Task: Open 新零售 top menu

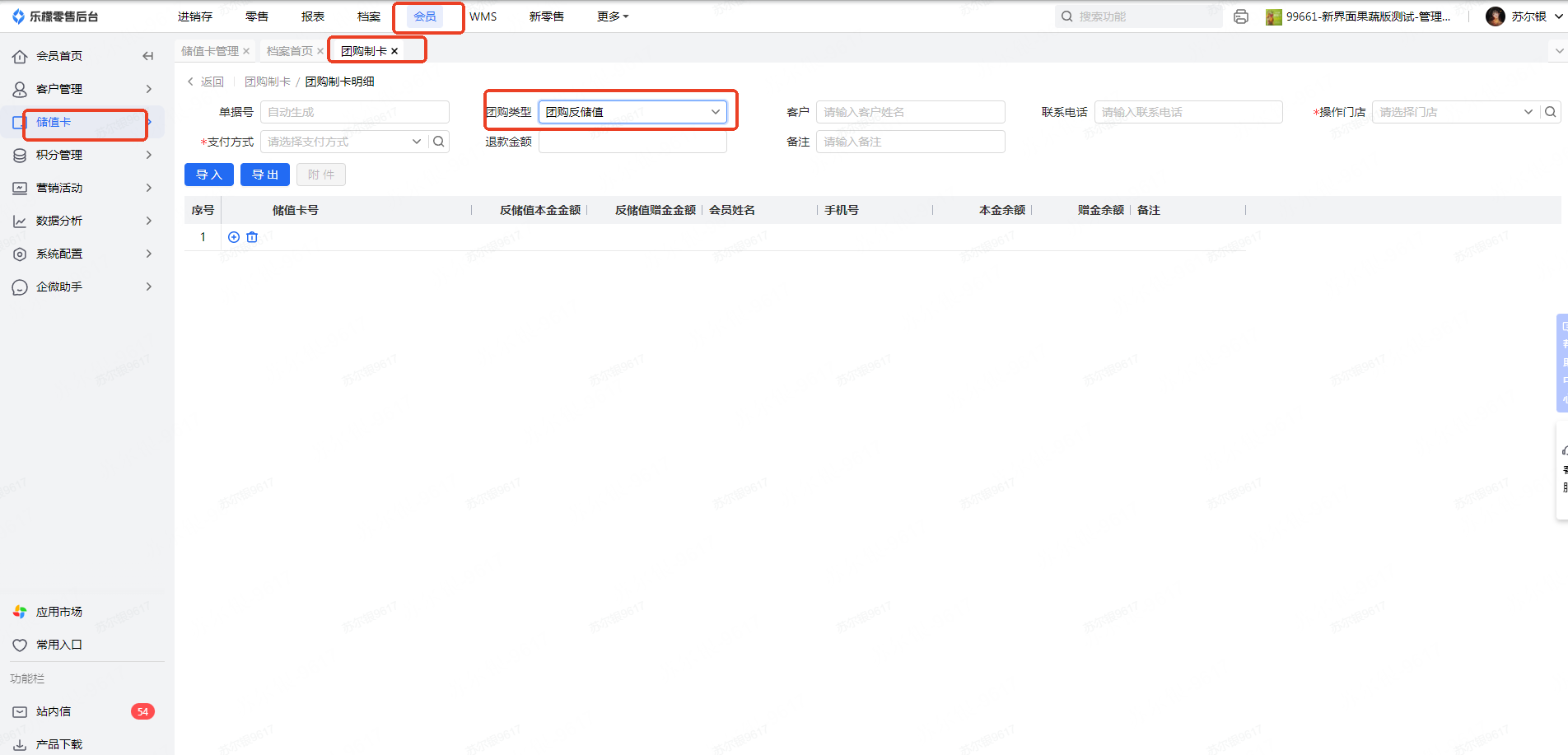Action: pos(547,16)
